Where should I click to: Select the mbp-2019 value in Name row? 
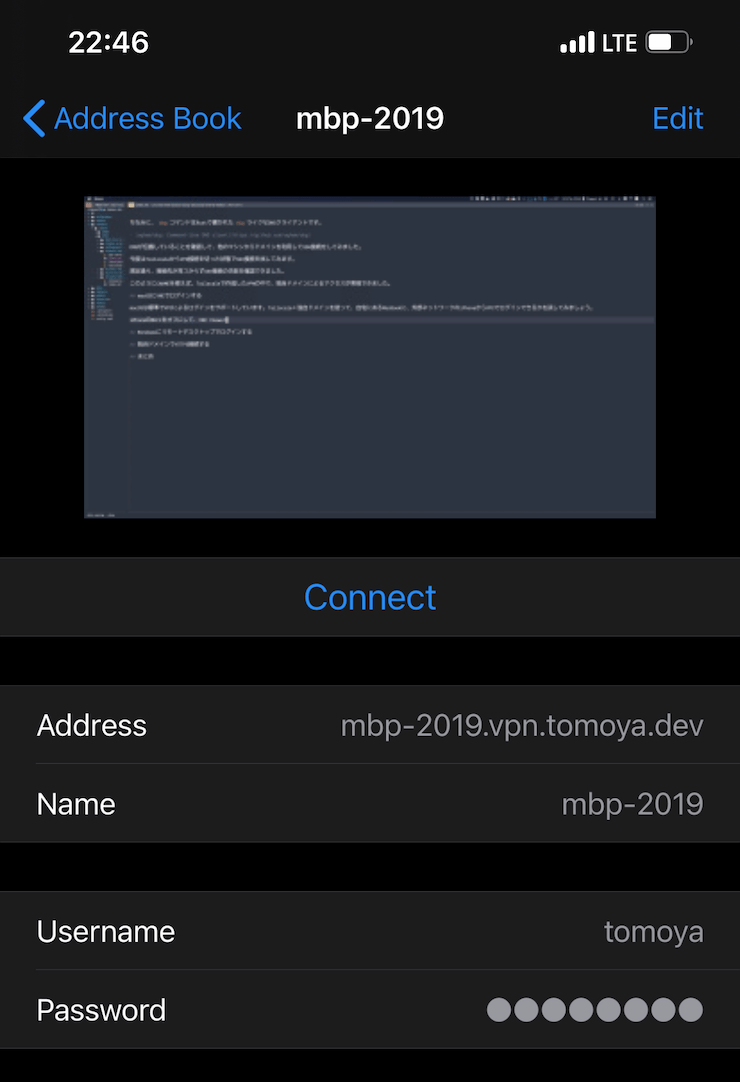click(x=632, y=804)
